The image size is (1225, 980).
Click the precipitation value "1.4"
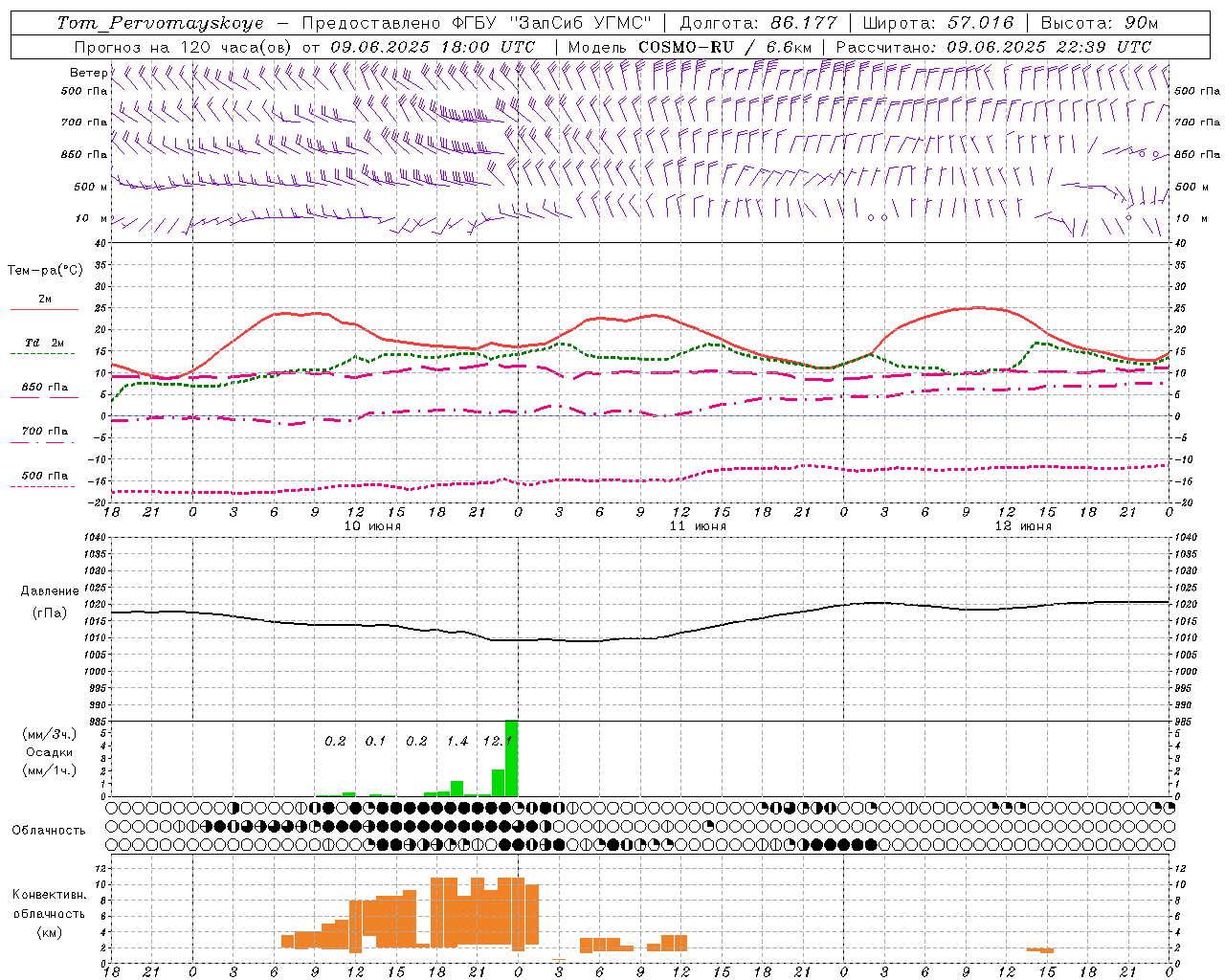(x=457, y=742)
